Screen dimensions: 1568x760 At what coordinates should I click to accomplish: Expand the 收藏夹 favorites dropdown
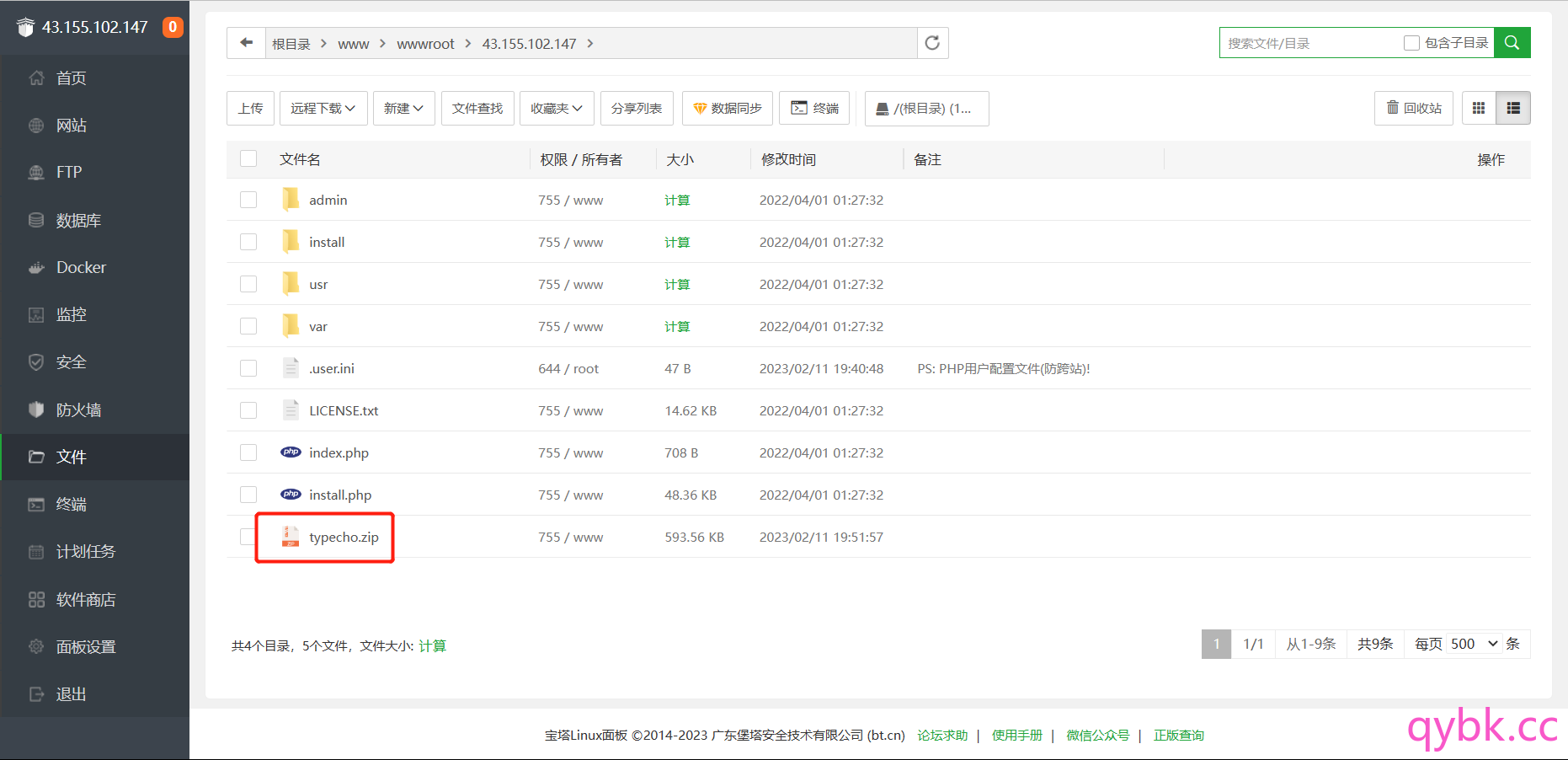pos(557,108)
